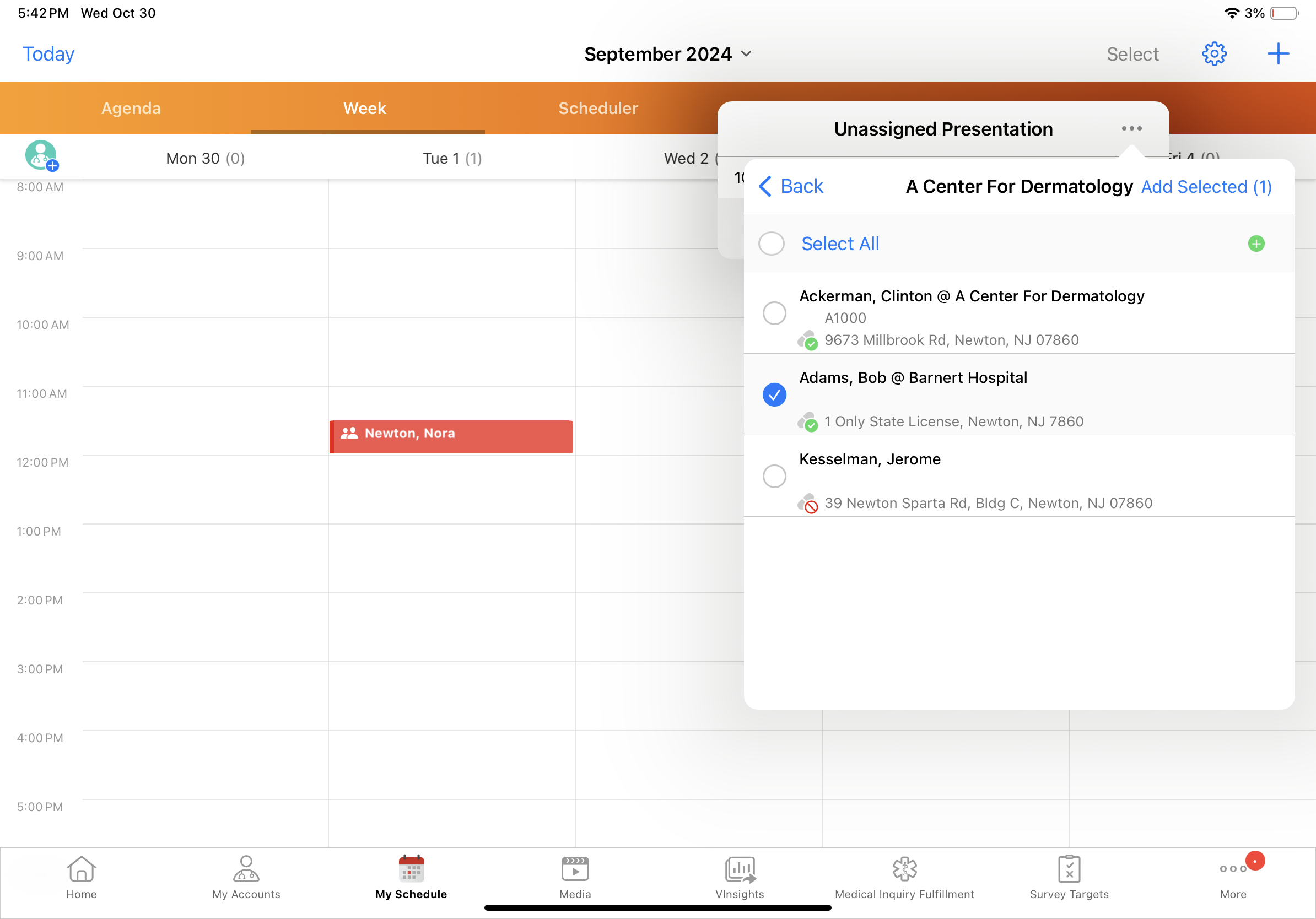
Task: Open the Media tab icon
Action: pos(575,869)
